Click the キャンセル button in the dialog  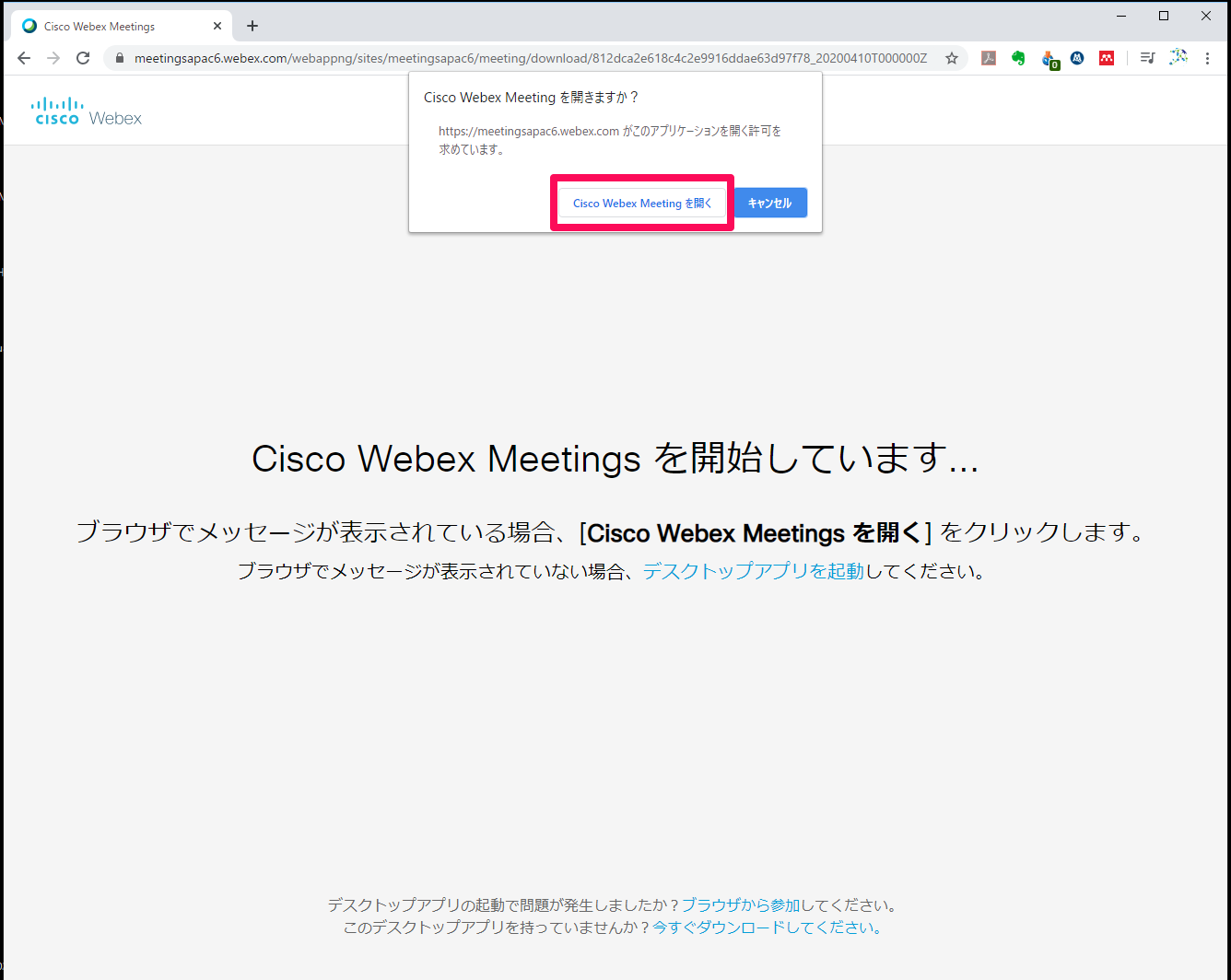(x=769, y=203)
